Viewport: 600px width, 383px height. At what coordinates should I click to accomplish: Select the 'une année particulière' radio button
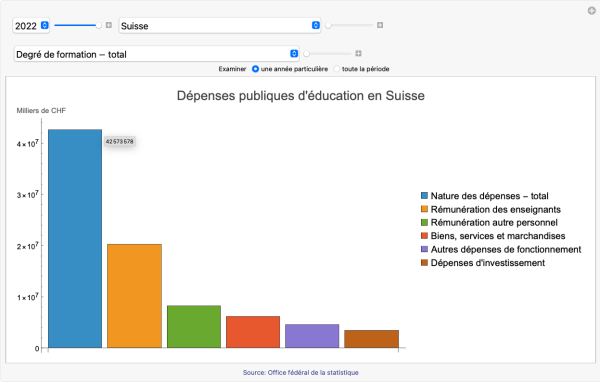coord(255,69)
